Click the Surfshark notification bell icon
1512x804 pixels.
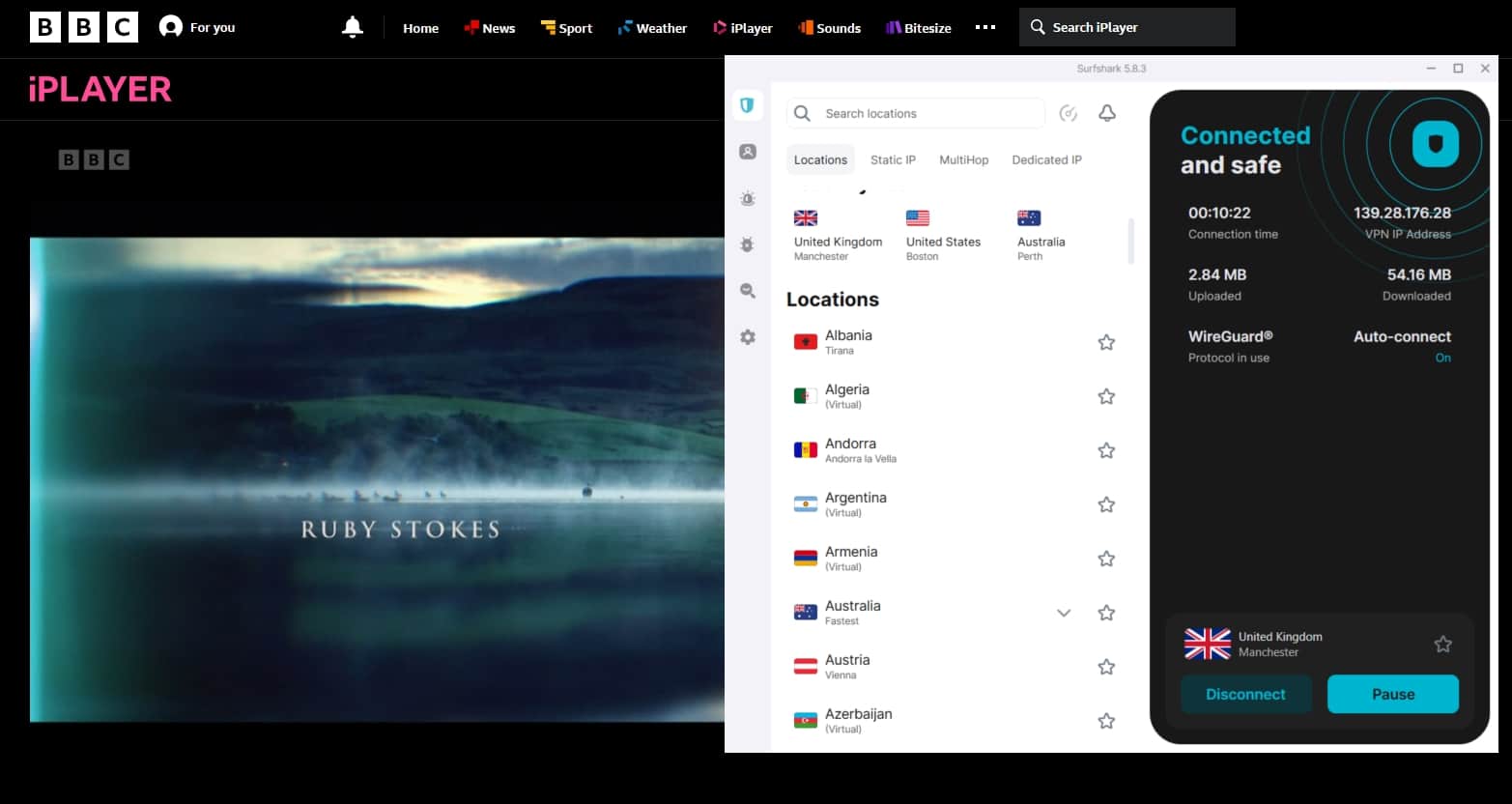(x=1107, y=113)
